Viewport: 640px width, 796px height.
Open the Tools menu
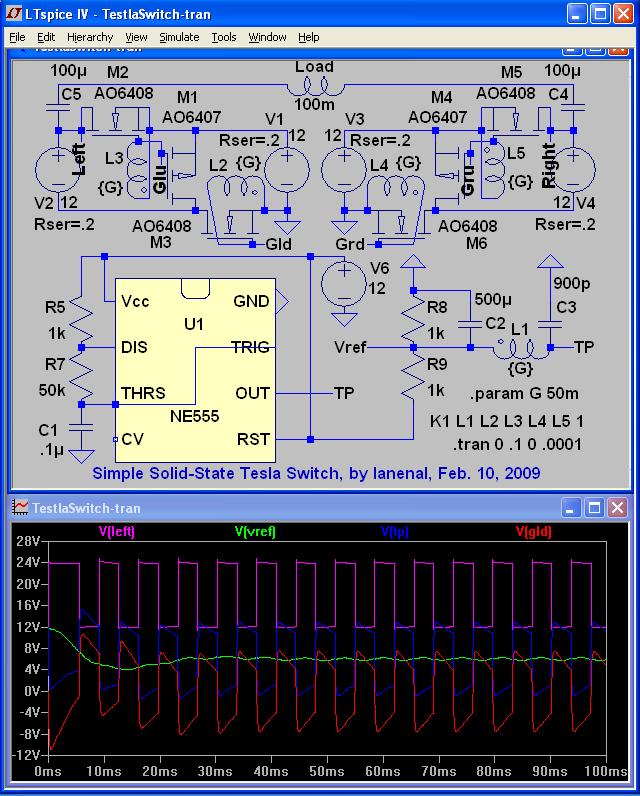point(224,37)
